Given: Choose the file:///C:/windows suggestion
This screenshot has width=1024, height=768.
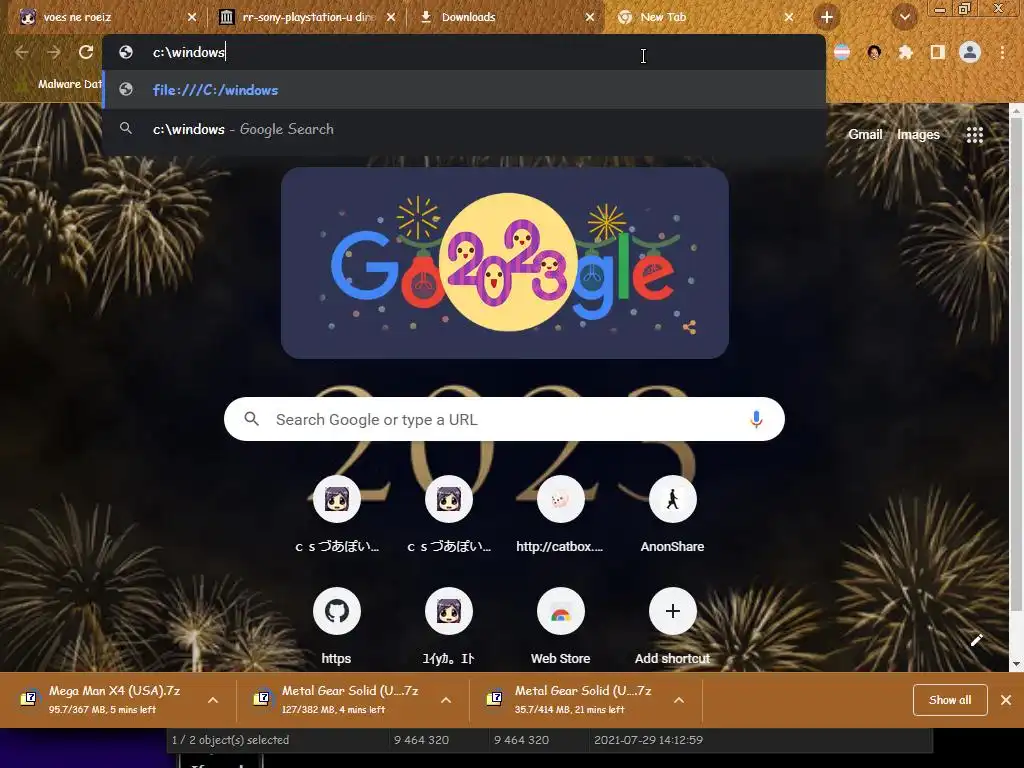Looking at the screenshot, I should click(464, 89).
